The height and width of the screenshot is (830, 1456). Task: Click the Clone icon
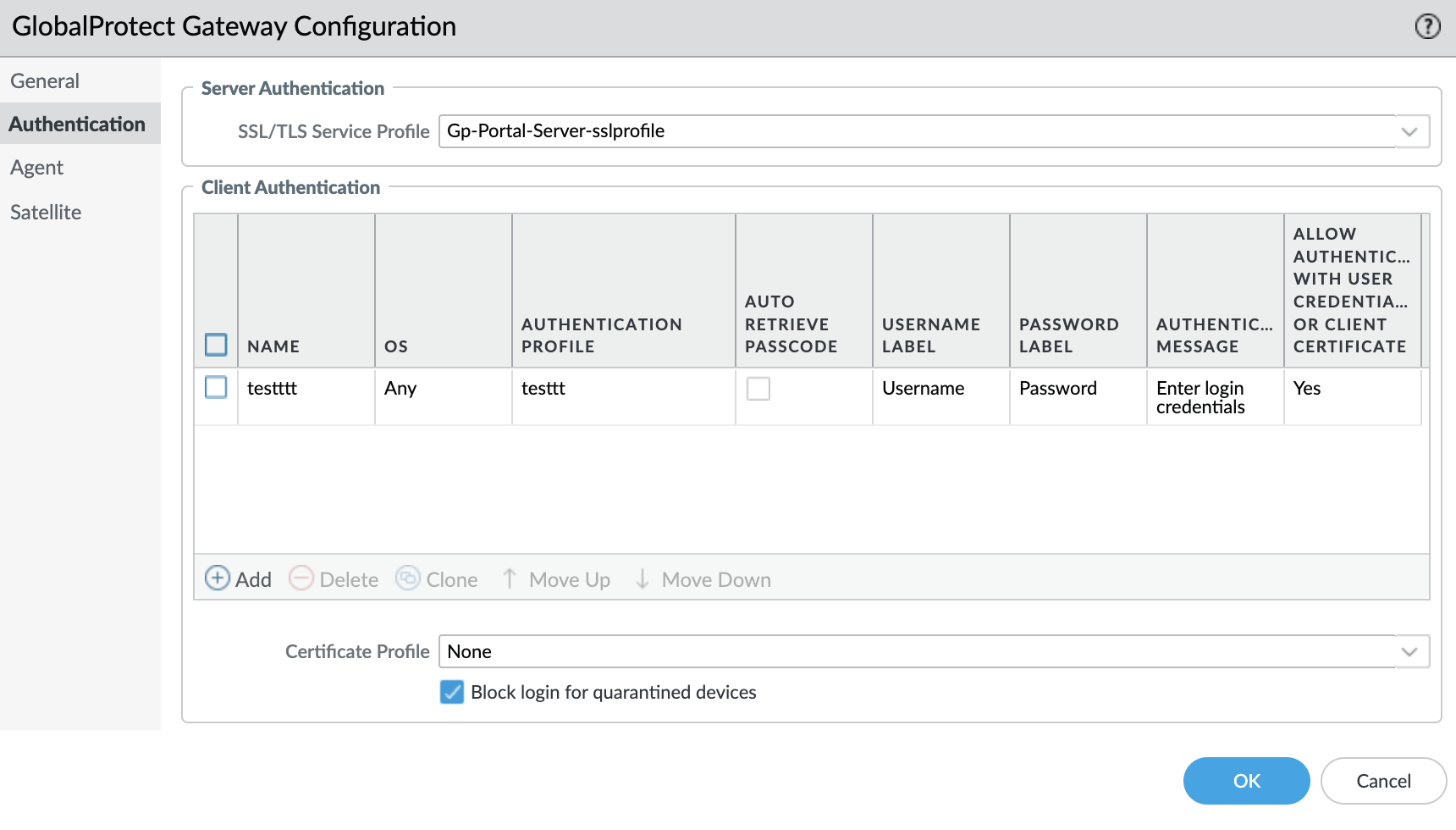pyautogui.click(x=408, y=578)
